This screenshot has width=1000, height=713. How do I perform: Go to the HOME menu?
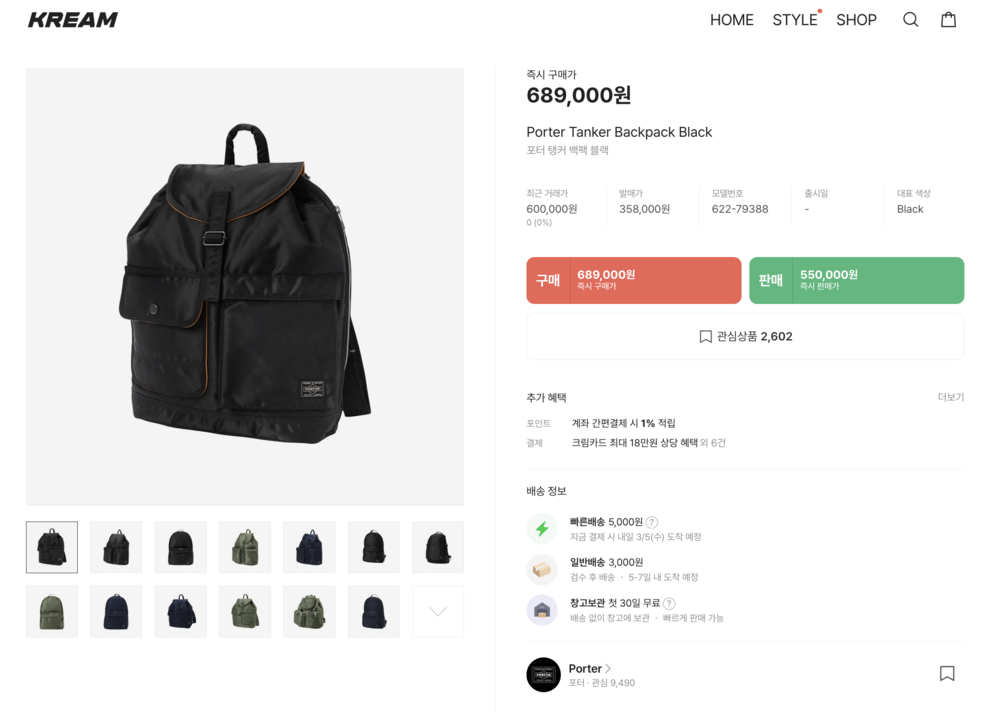tap(732, 20)
